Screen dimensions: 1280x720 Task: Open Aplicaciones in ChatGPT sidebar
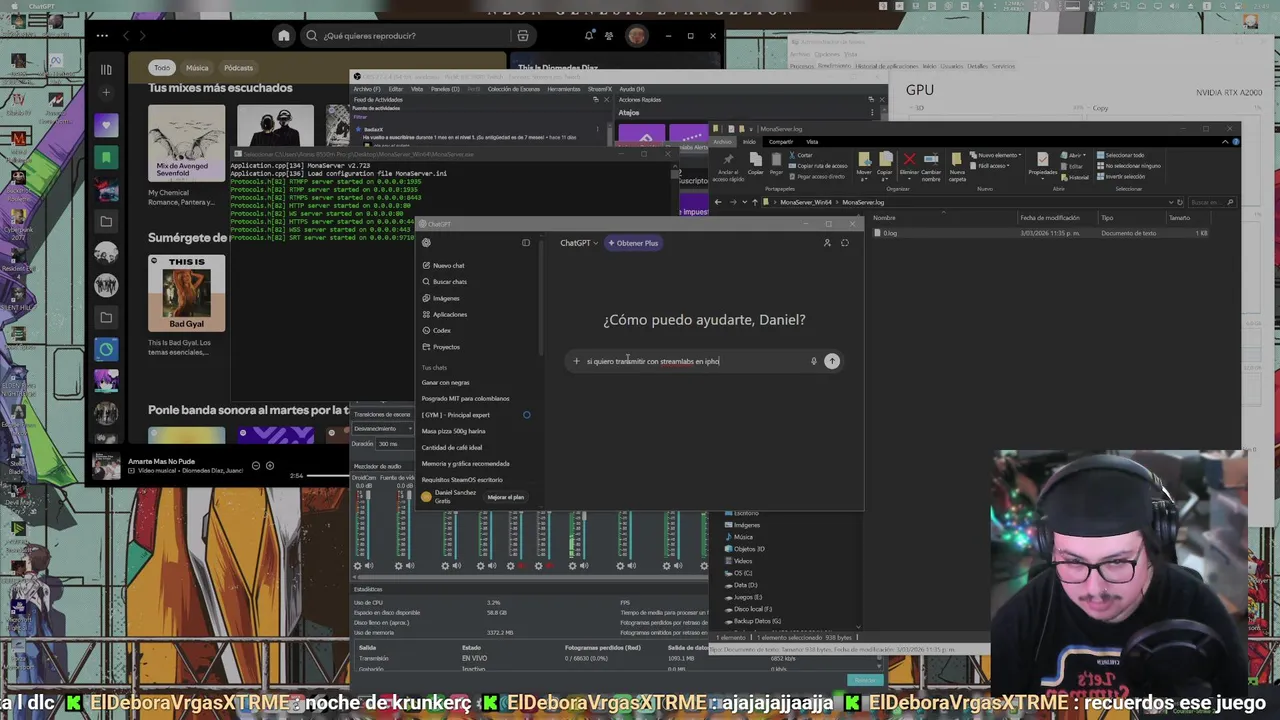click(444, 314)
